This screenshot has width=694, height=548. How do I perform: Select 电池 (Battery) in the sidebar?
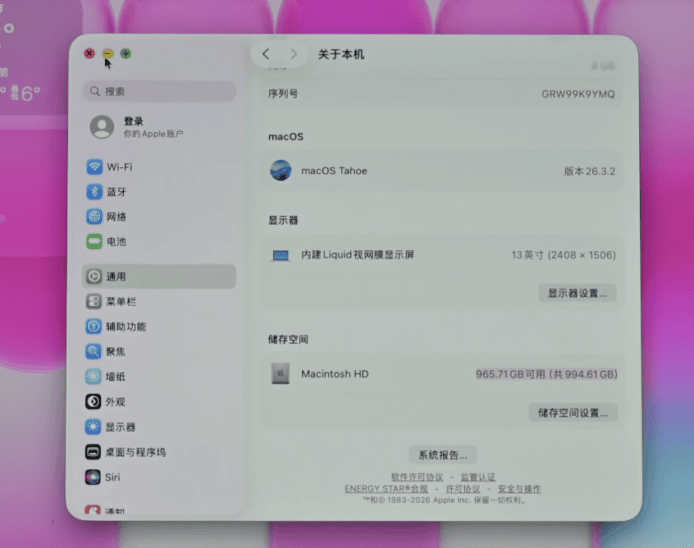point(116,242)
